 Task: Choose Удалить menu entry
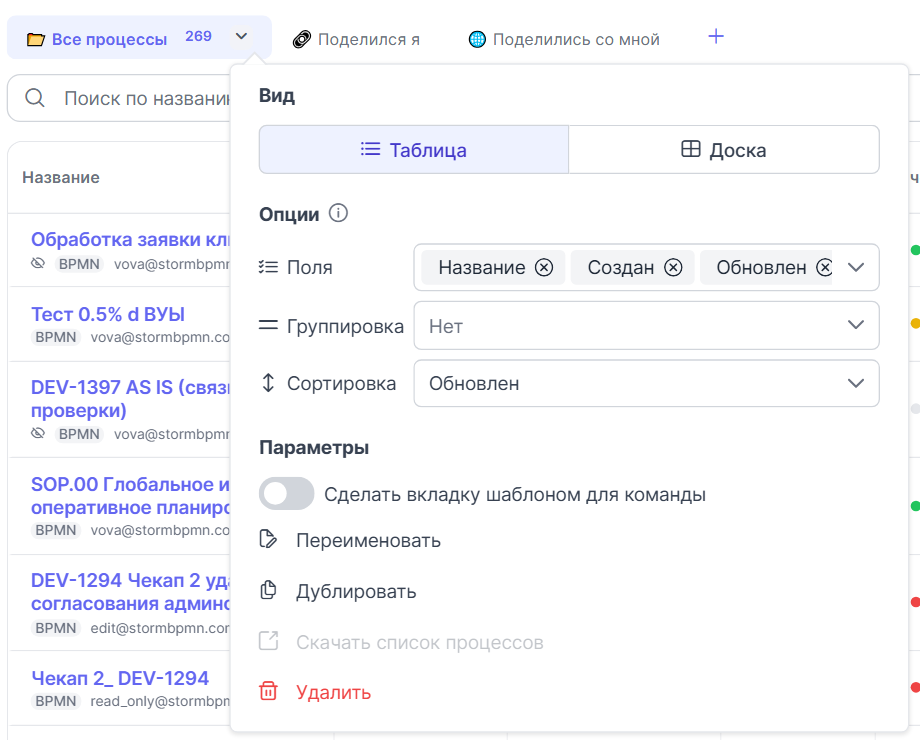[x=333, y=692]
